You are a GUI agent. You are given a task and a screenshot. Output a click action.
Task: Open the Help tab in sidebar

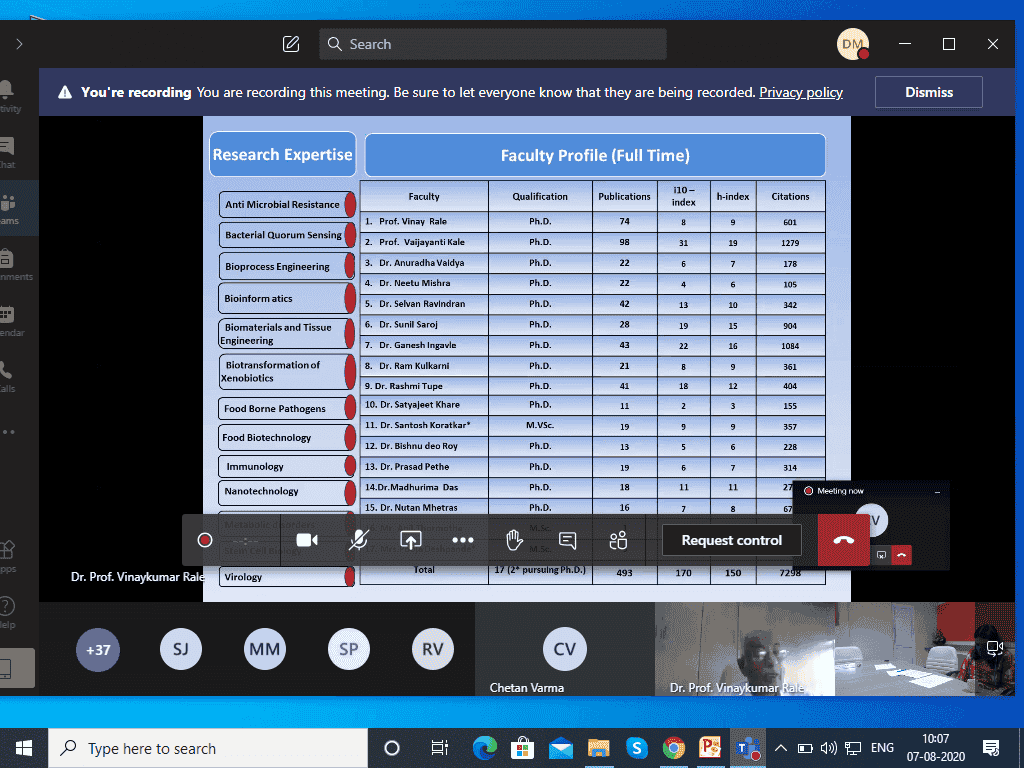(x=7, y=612)
